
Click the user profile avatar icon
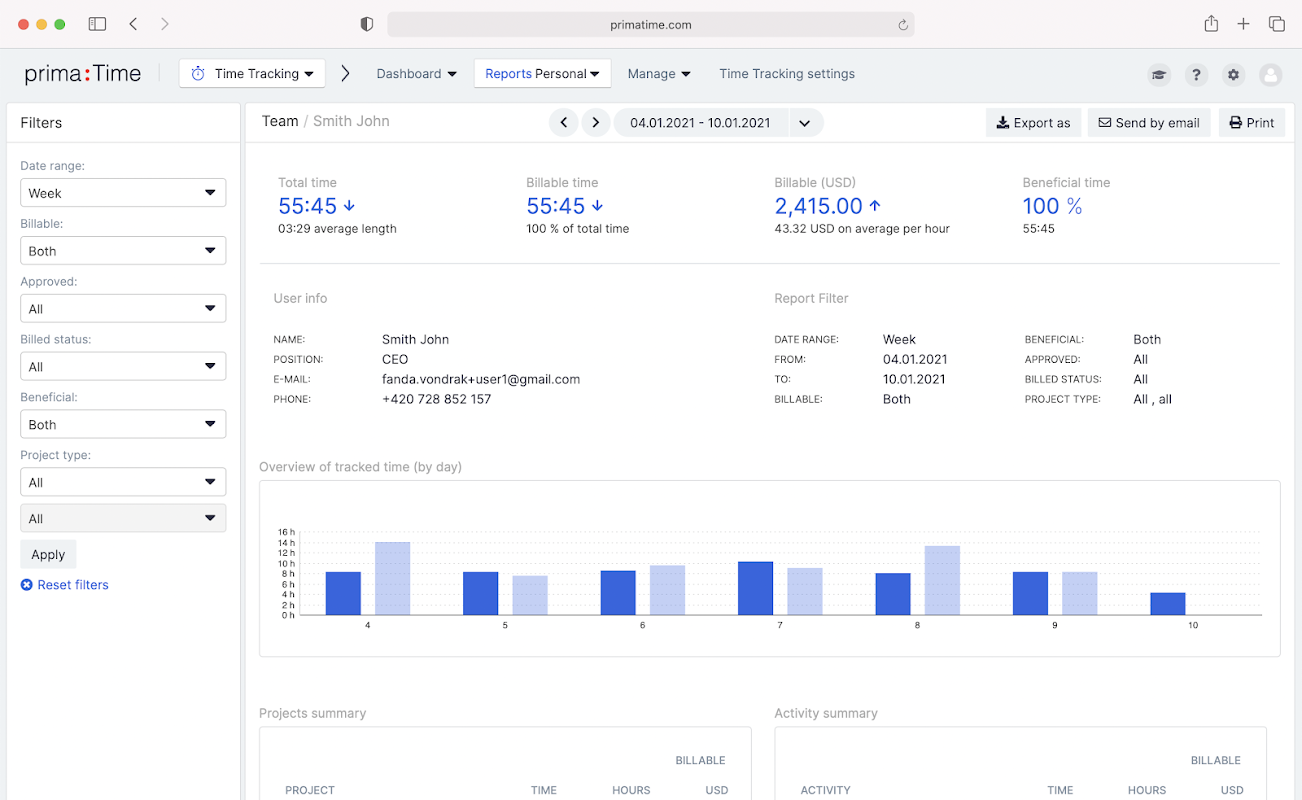1270,74
